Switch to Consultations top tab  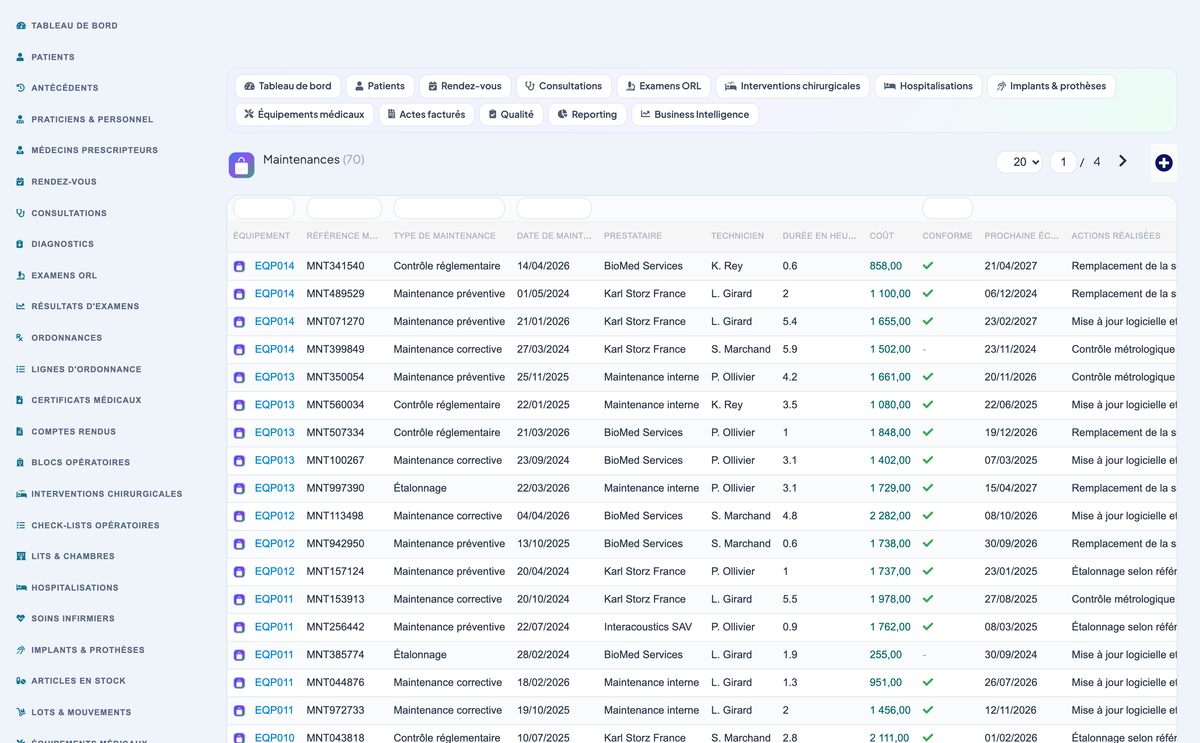pyautogui.click(x=564, y=86)
